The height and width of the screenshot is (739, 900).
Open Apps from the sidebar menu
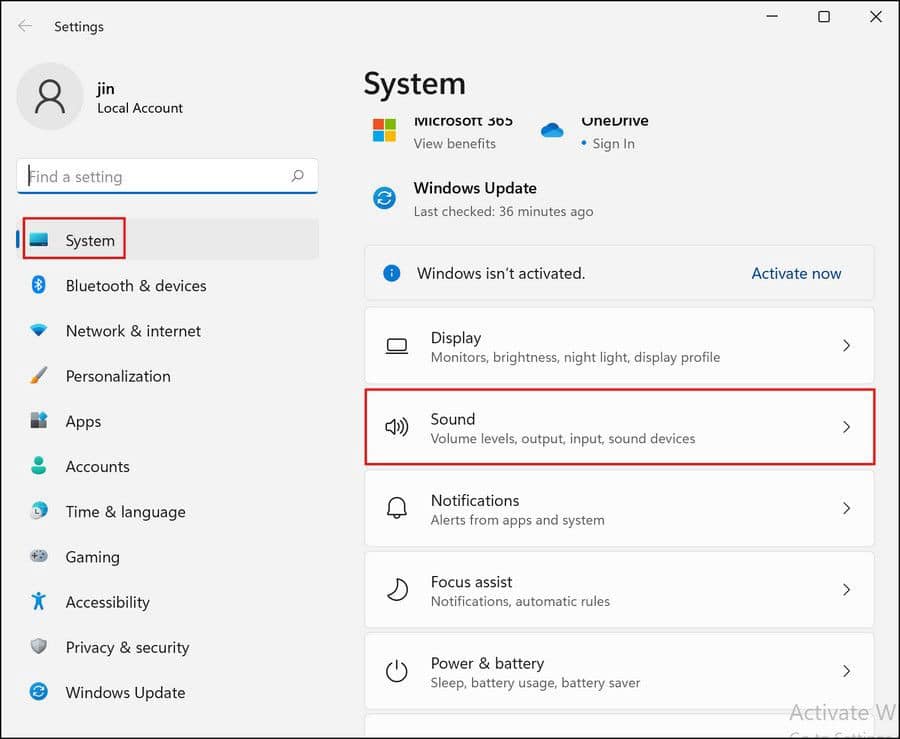click(x=83, y=421)
